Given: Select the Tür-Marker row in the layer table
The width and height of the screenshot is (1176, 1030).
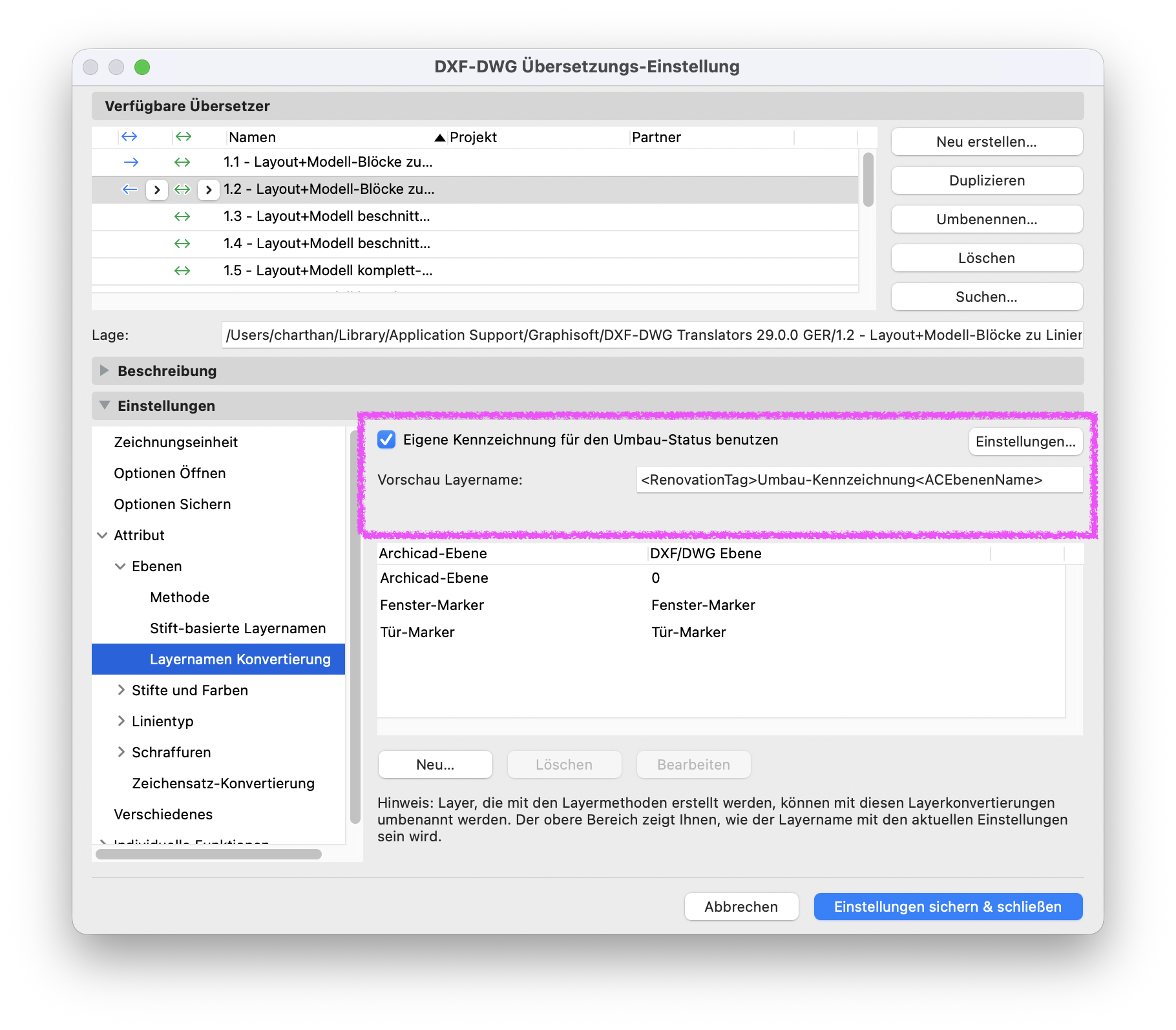Looking at the screenshot, I should pos(720,633).
